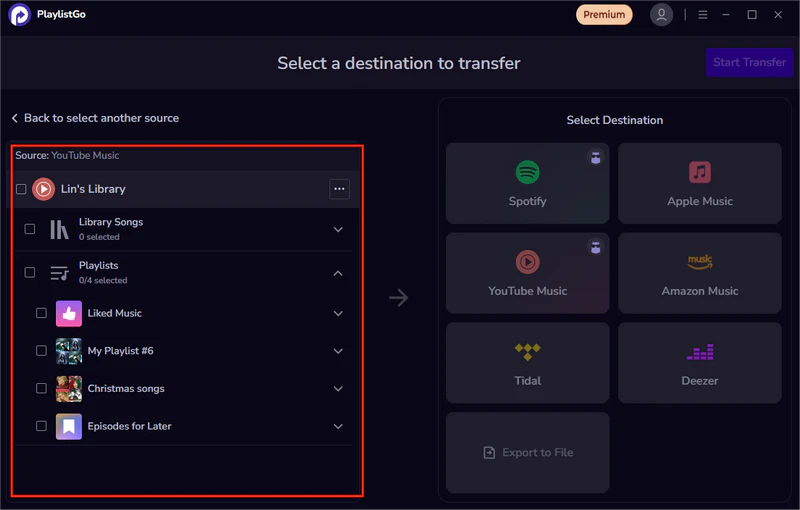Check the Library Songs checkbox
Viewport: 800px width, 510px height.
click(30, 229)
